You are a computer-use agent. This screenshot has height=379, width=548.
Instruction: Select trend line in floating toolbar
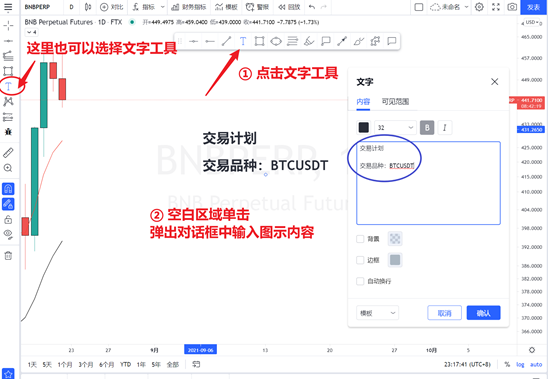[x=226, y=41]
